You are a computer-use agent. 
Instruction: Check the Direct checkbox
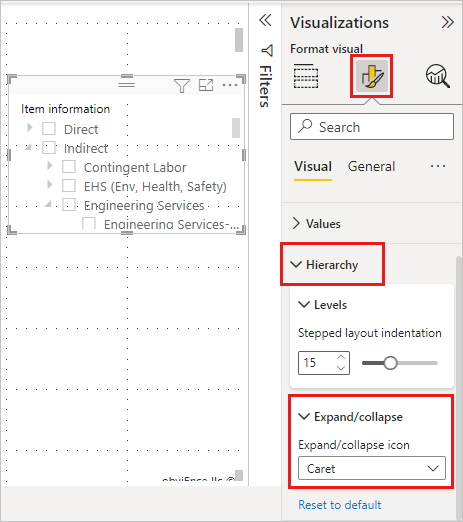tap(49, 129)
